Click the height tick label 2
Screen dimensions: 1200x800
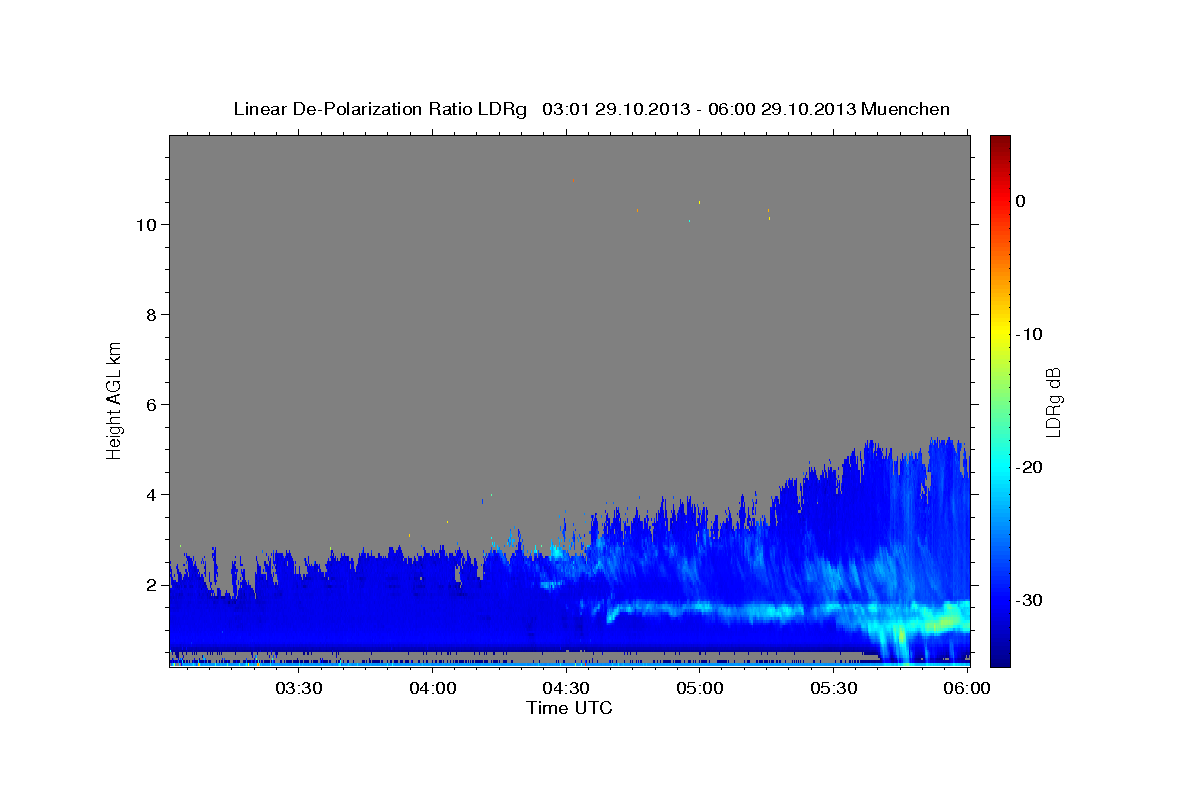coord(151,585)
